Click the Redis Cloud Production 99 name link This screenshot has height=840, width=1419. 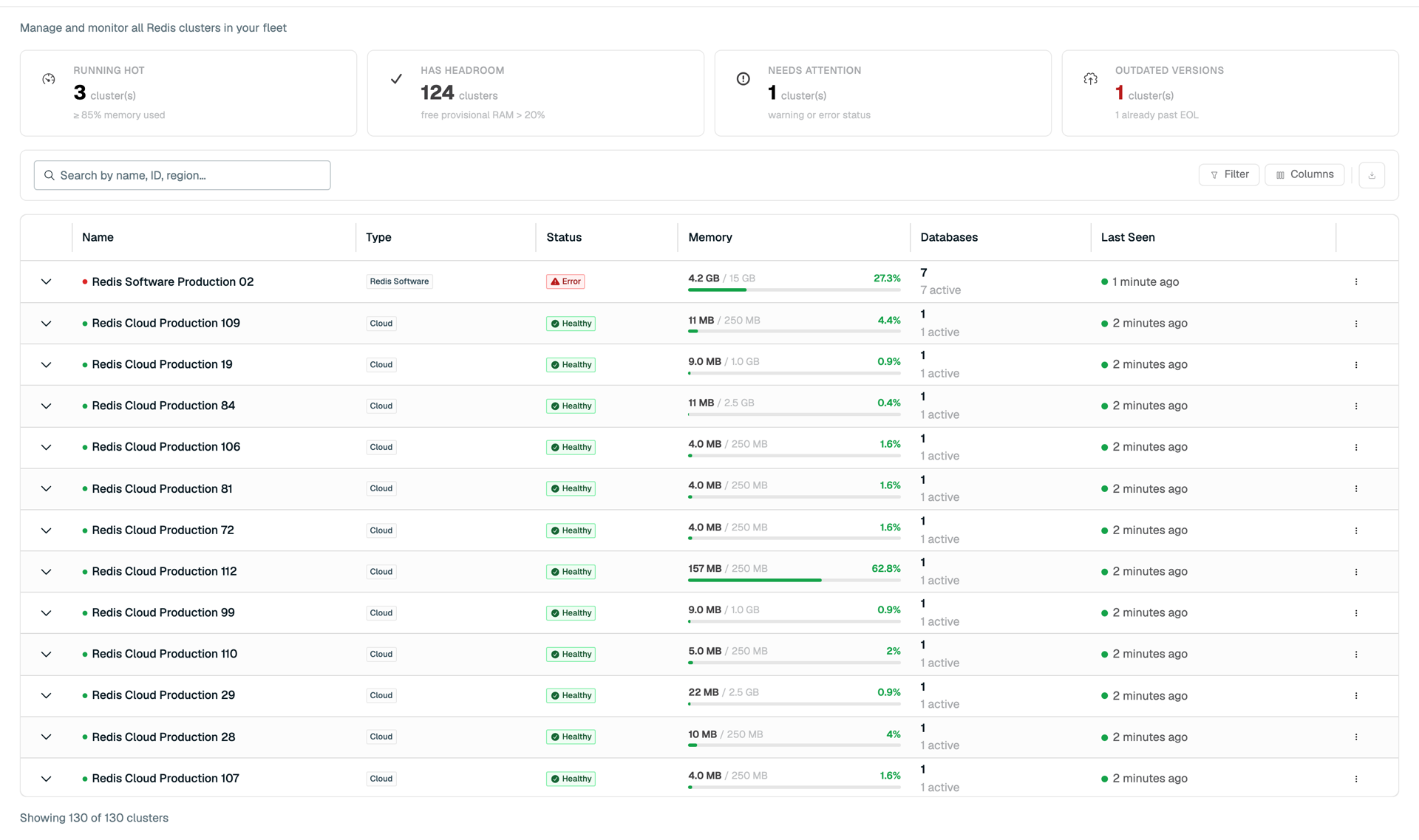(163, 612)
